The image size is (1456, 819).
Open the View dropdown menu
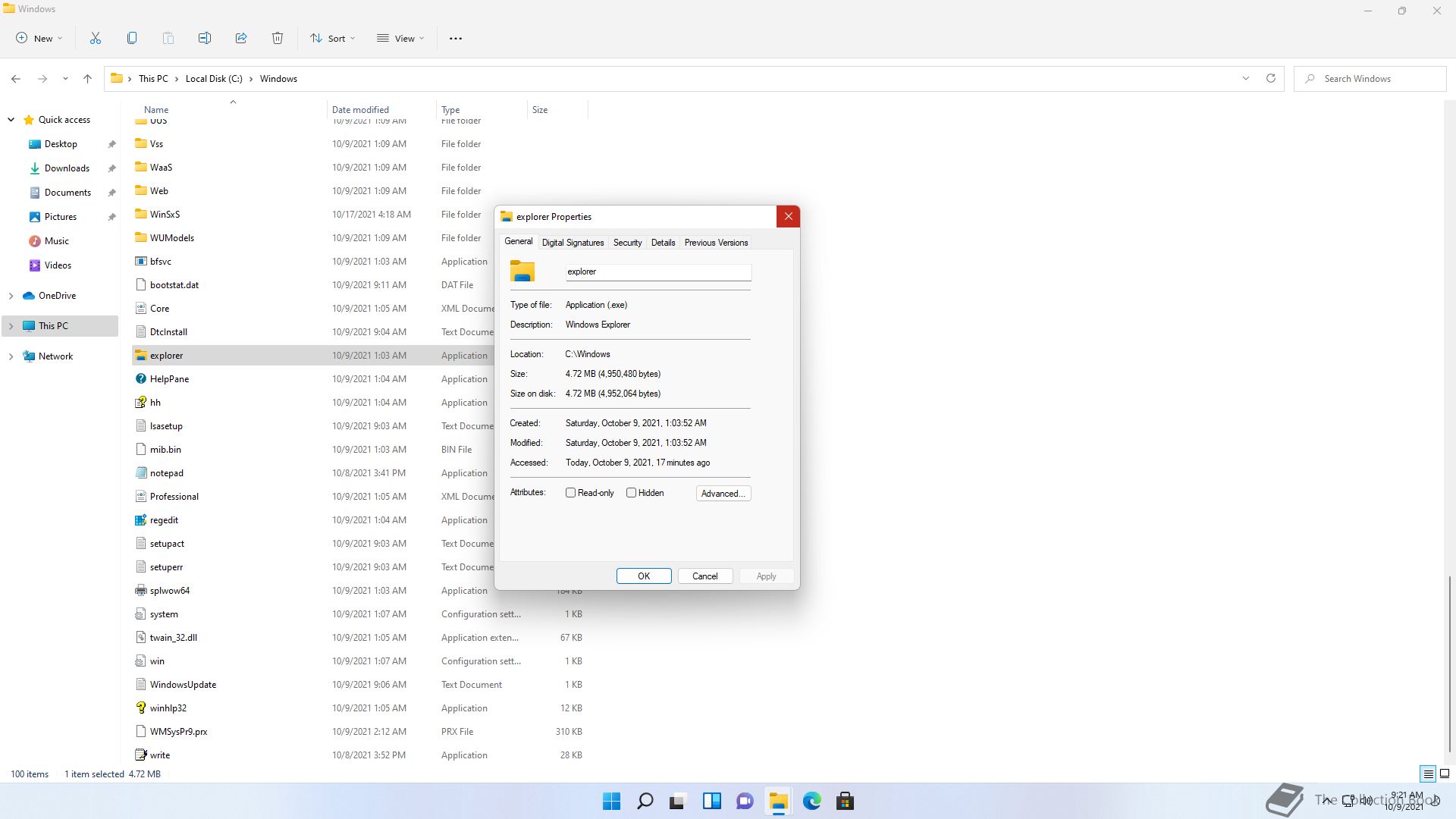400,38
